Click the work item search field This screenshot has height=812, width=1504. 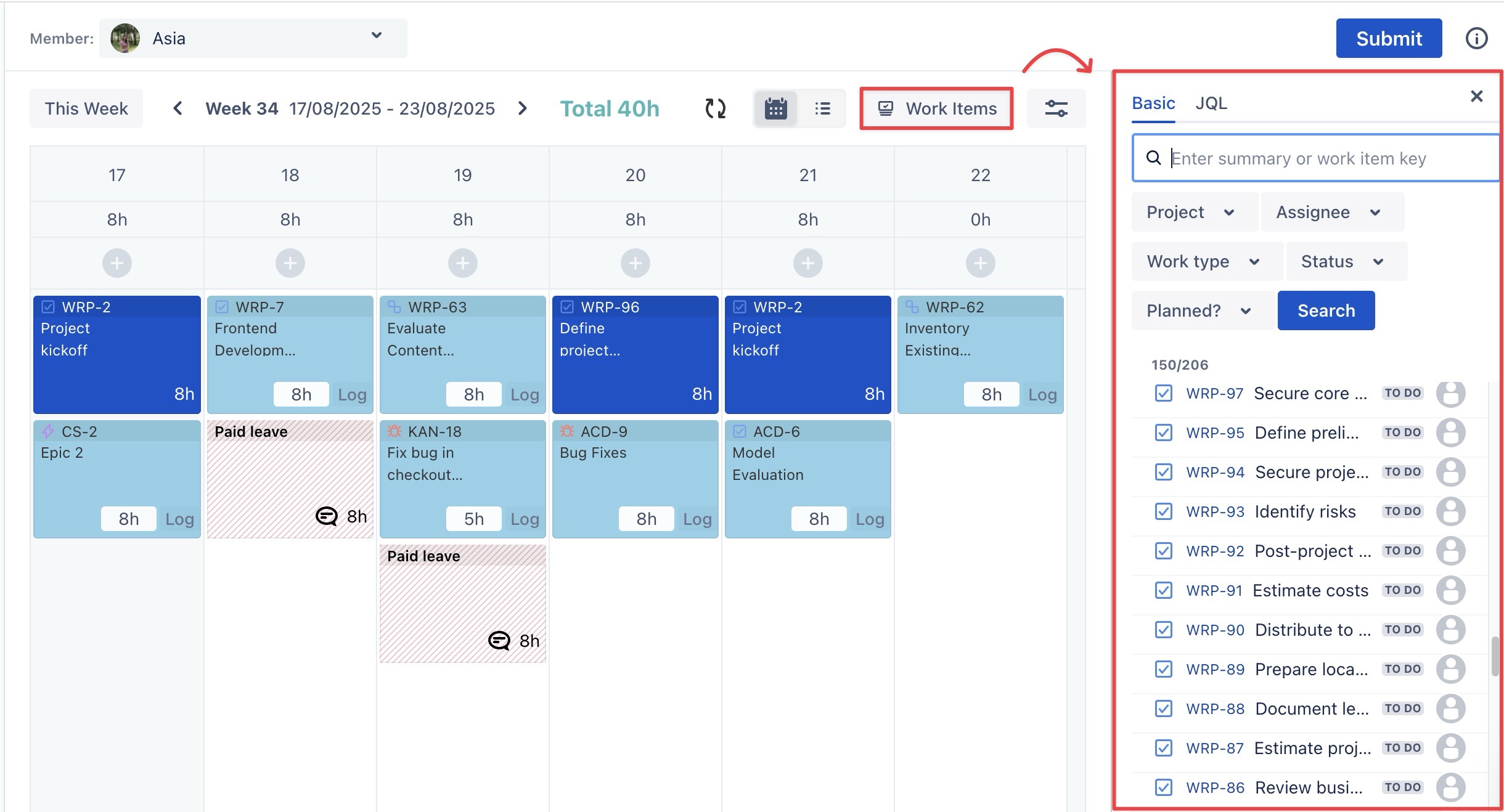(1319, 158)
